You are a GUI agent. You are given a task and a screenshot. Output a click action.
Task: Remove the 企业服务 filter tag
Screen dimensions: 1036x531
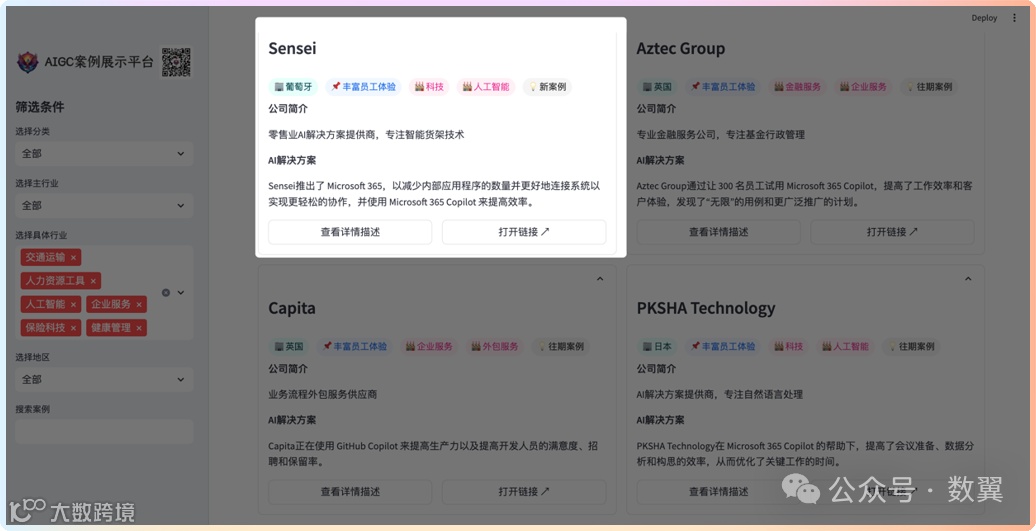point(139,304)
